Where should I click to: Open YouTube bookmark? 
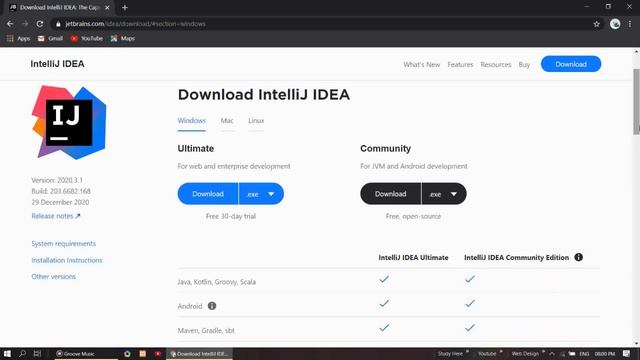[x=87, y=38]
